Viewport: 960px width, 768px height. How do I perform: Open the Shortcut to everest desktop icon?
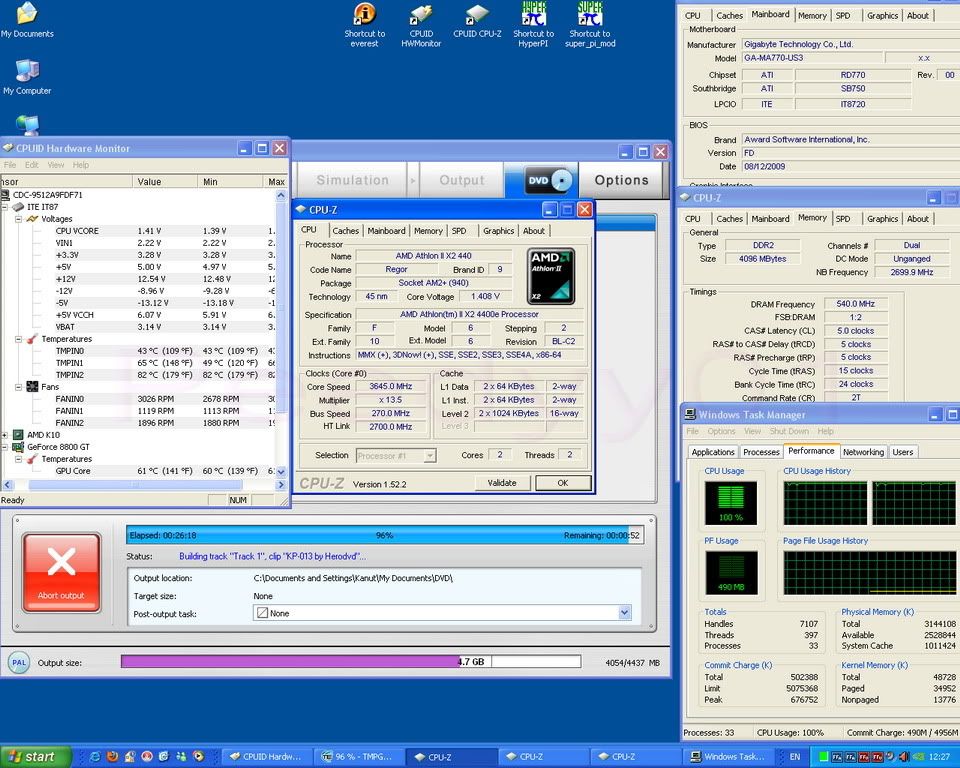(364, 24)
